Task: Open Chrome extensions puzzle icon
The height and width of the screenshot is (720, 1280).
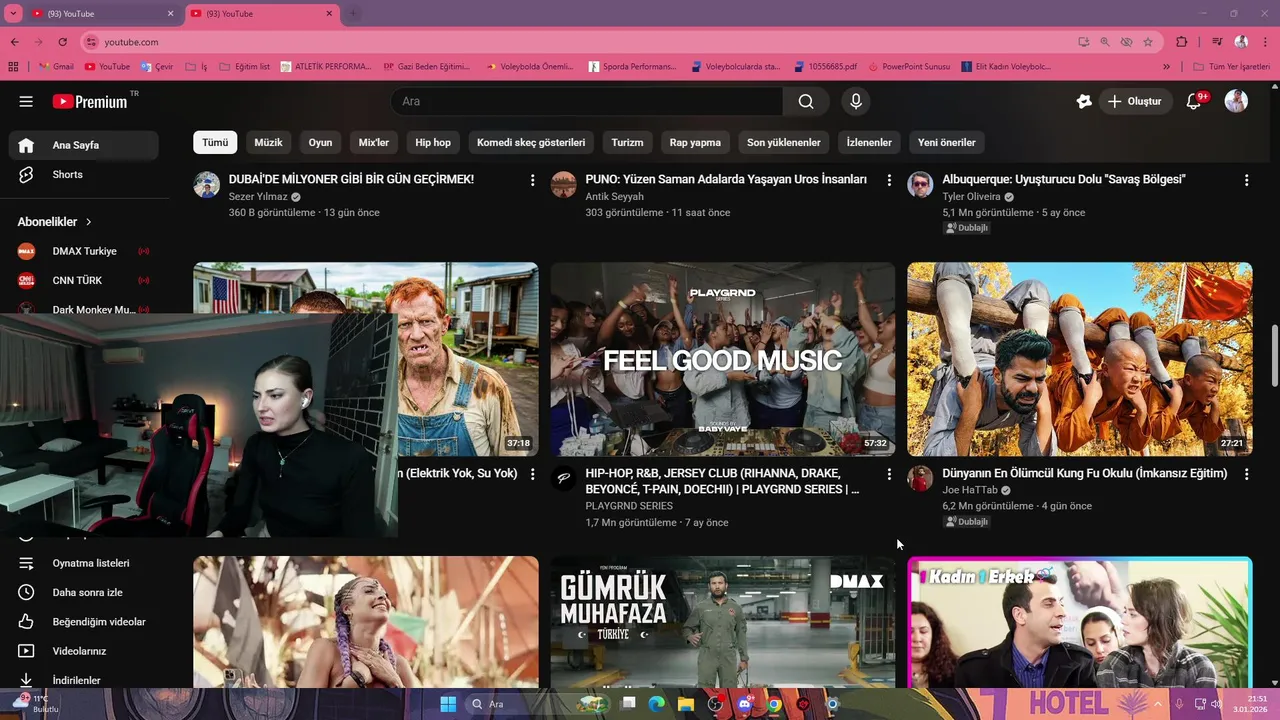Action: tap(1182, 42)
